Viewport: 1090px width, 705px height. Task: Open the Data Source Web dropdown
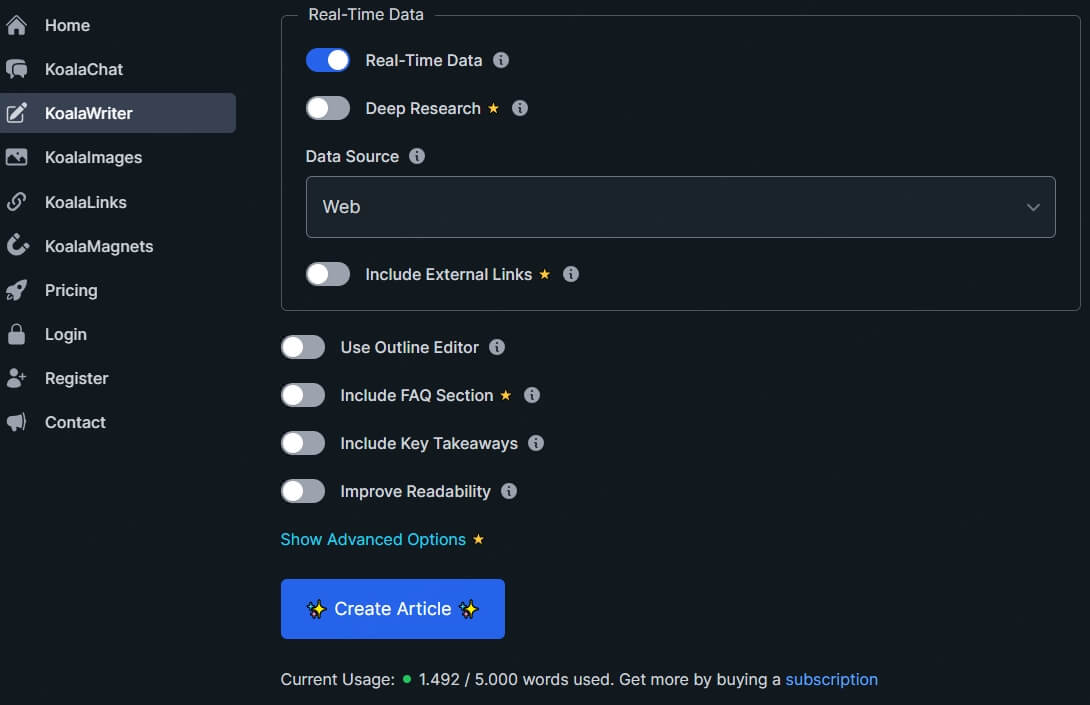click(x=681, y=207)
